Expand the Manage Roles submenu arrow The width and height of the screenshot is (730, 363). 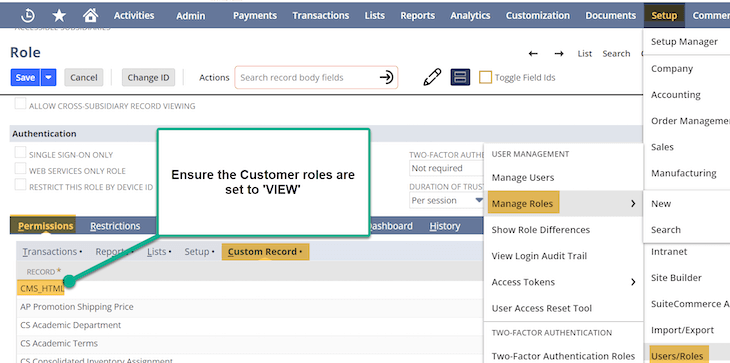point(633,203)
